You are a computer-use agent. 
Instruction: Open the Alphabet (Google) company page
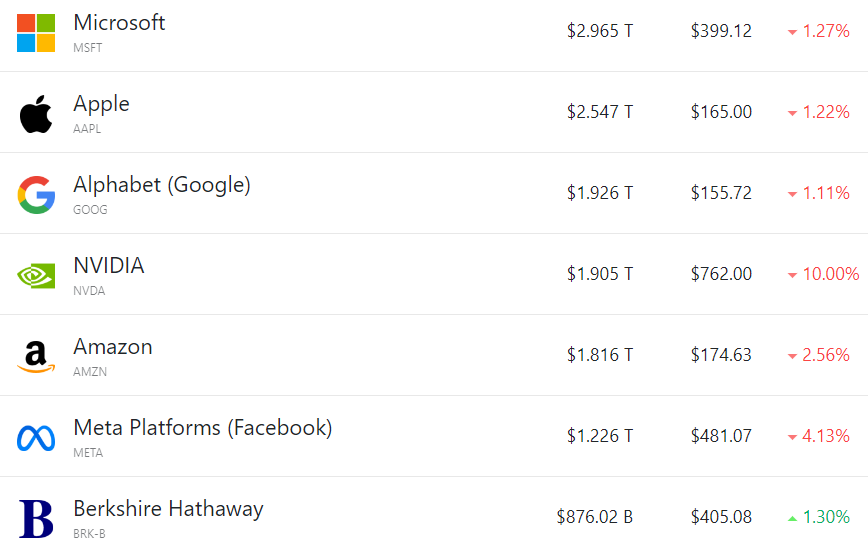(162, 184)
